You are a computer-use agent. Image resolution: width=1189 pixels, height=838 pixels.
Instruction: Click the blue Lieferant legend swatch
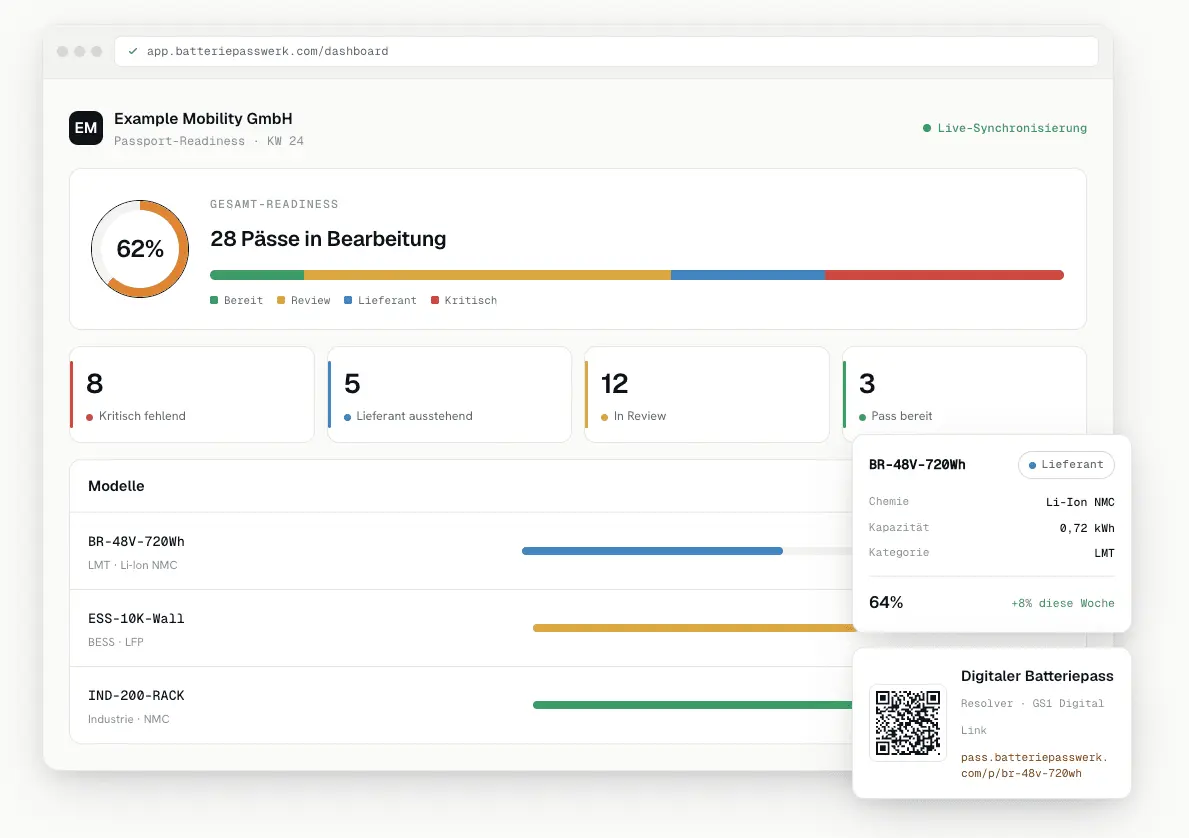pyautogui.click(x=348, y=300)
